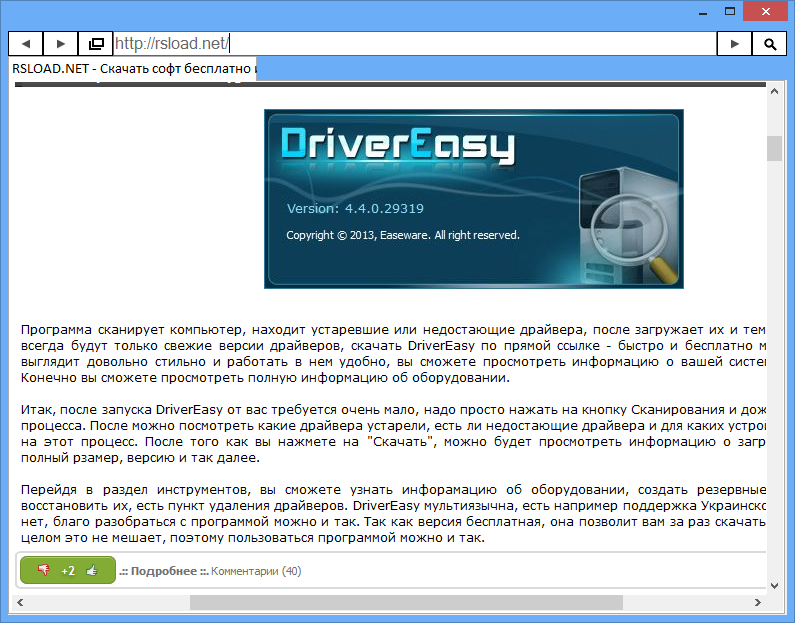Image resolution: width=795 pixels, height=623 pixels.
Task: Click the vertical scrollbar up arrow
Action: point(774,91)
